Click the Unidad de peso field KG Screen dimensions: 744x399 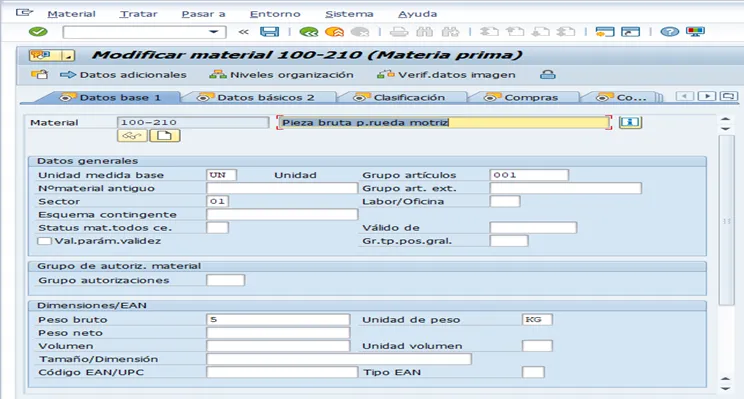(537, 319)
